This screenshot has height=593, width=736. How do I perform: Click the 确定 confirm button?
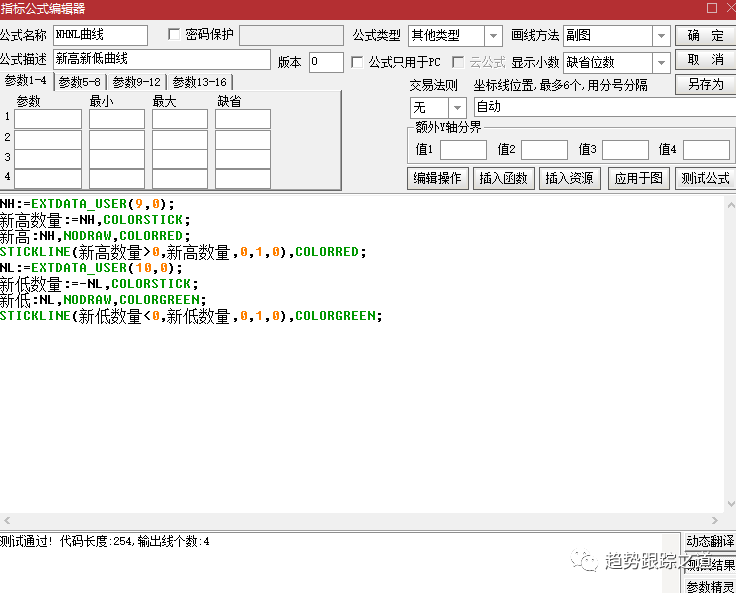(706, 35)
